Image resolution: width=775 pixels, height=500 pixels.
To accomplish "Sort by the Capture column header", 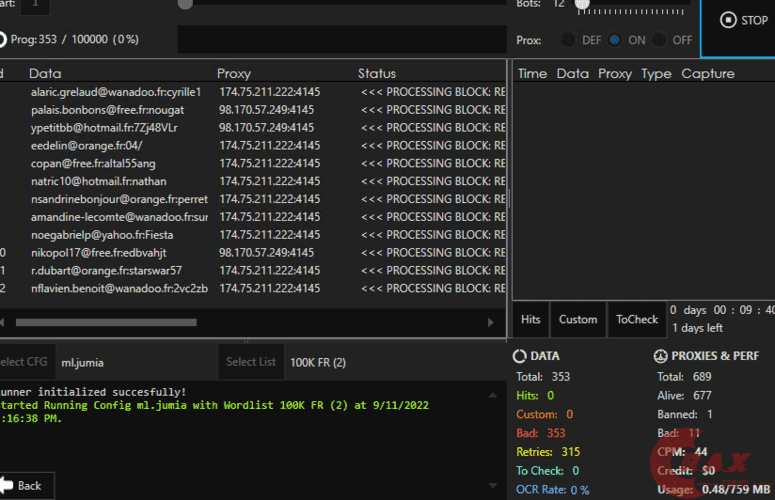I will [707, 73].
